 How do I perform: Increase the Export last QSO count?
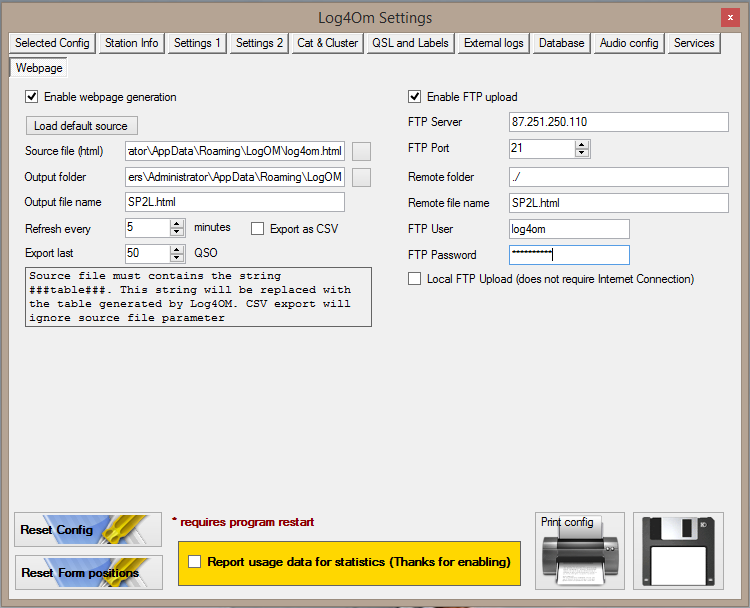177,249
